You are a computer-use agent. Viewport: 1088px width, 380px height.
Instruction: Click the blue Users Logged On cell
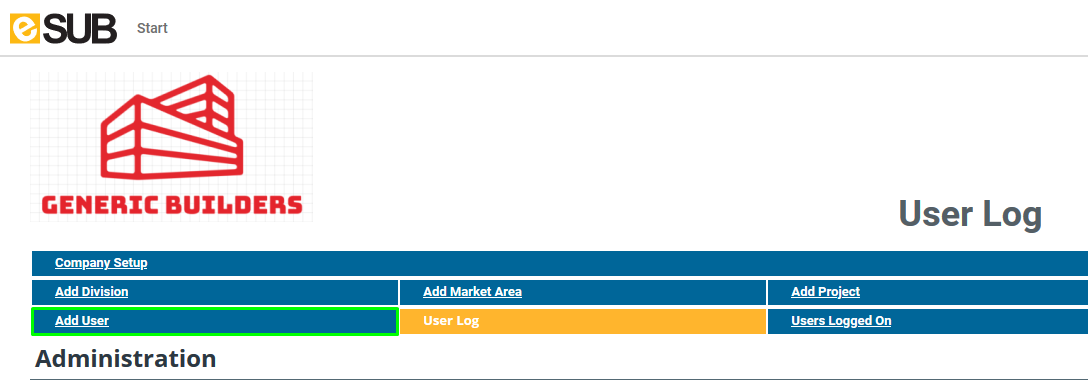click(x=928, y=321)
